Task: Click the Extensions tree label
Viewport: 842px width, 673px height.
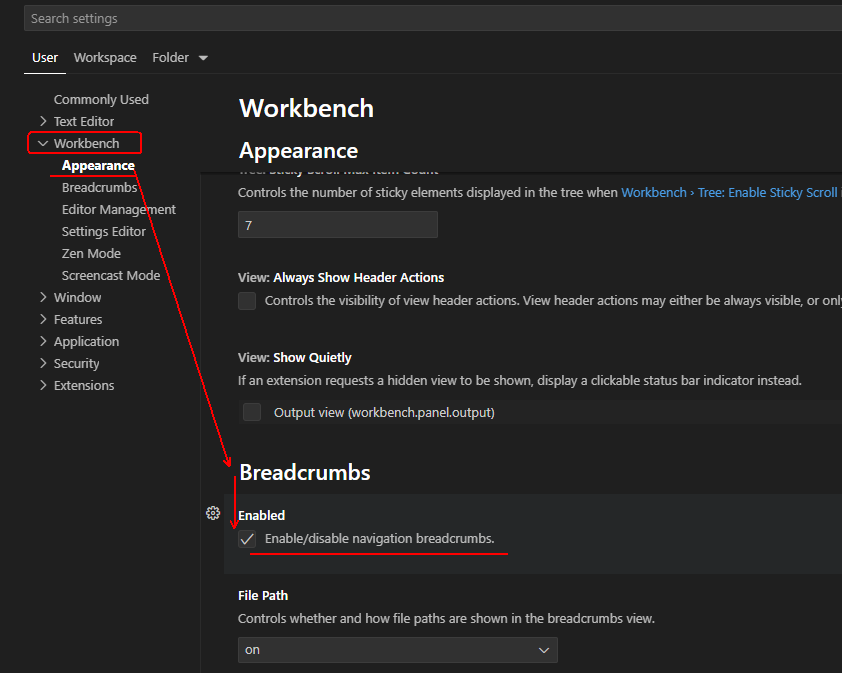Action: (x=84, y=385)
